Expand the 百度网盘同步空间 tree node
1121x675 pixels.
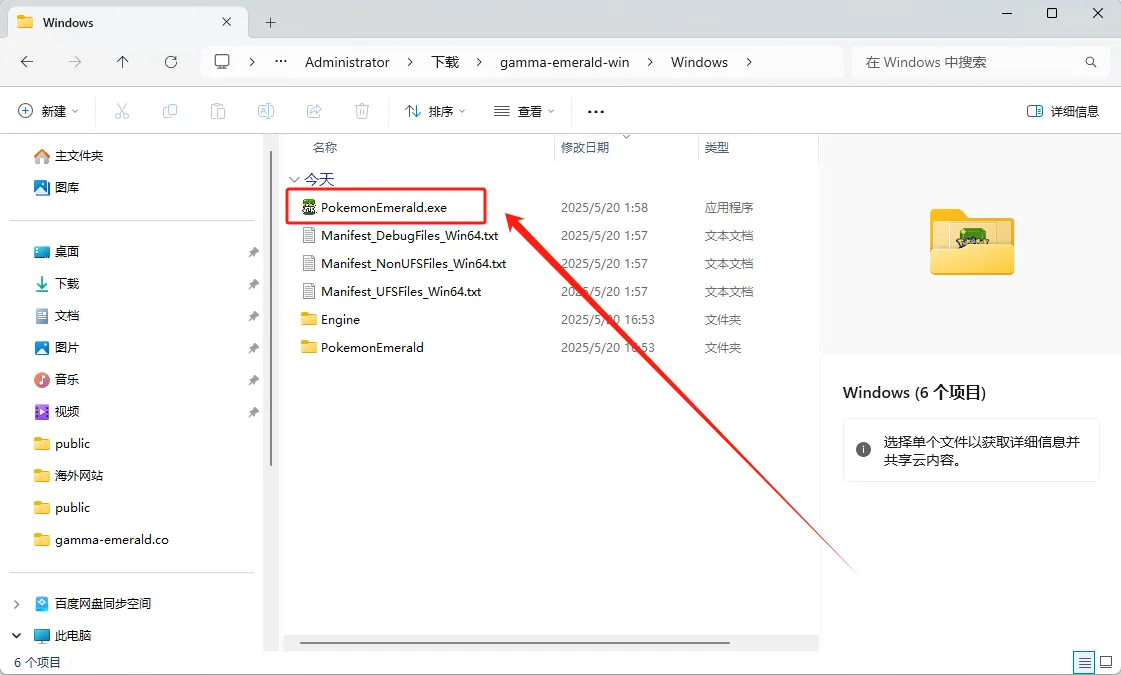[16, 604]
